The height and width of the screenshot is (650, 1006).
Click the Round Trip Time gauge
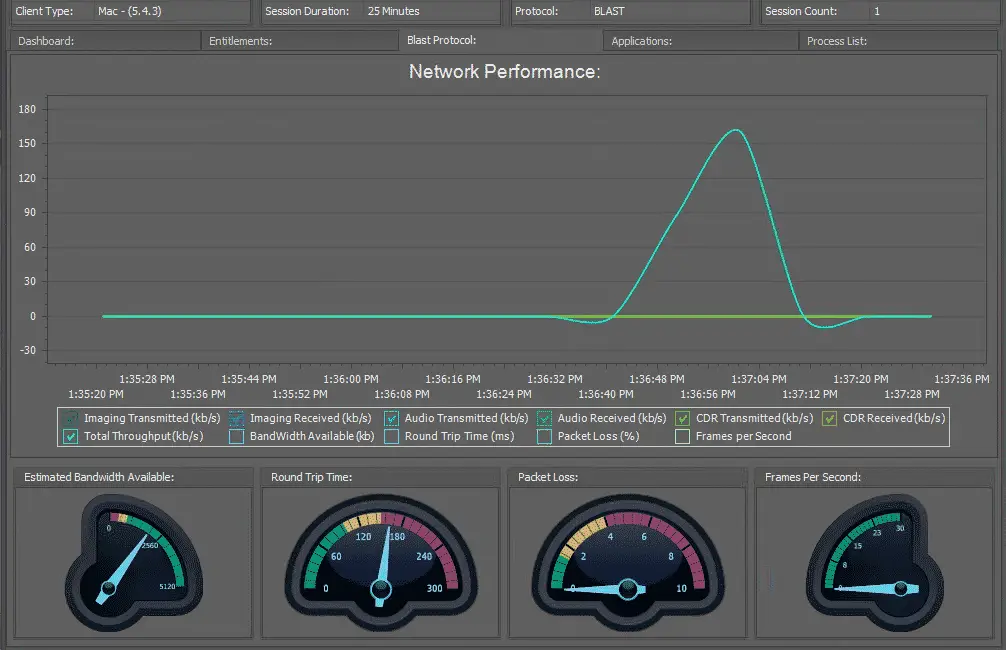coord(381,562)
